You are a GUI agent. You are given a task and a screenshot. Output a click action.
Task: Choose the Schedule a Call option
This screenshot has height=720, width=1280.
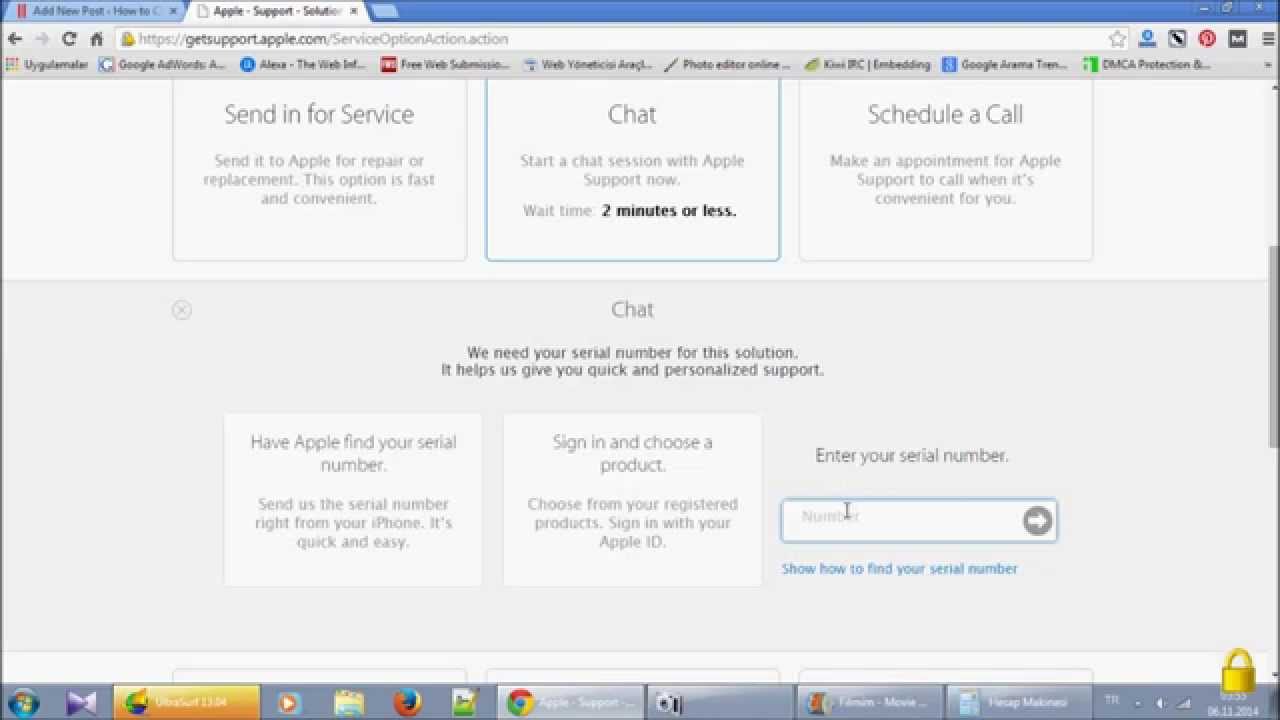click(946, 170)
